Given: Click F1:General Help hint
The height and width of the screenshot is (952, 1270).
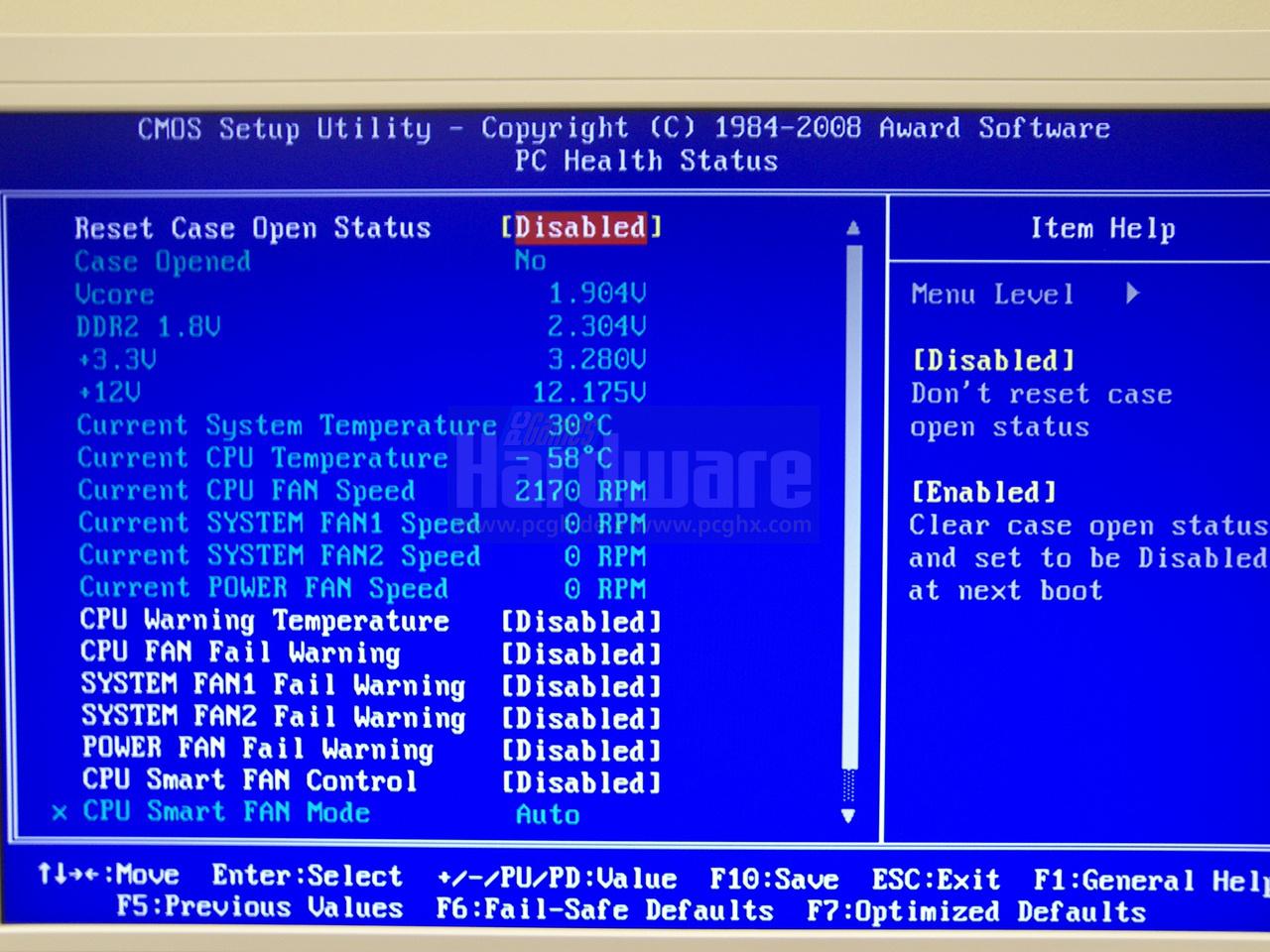Looking at the screenshot, I should 1151,881.
